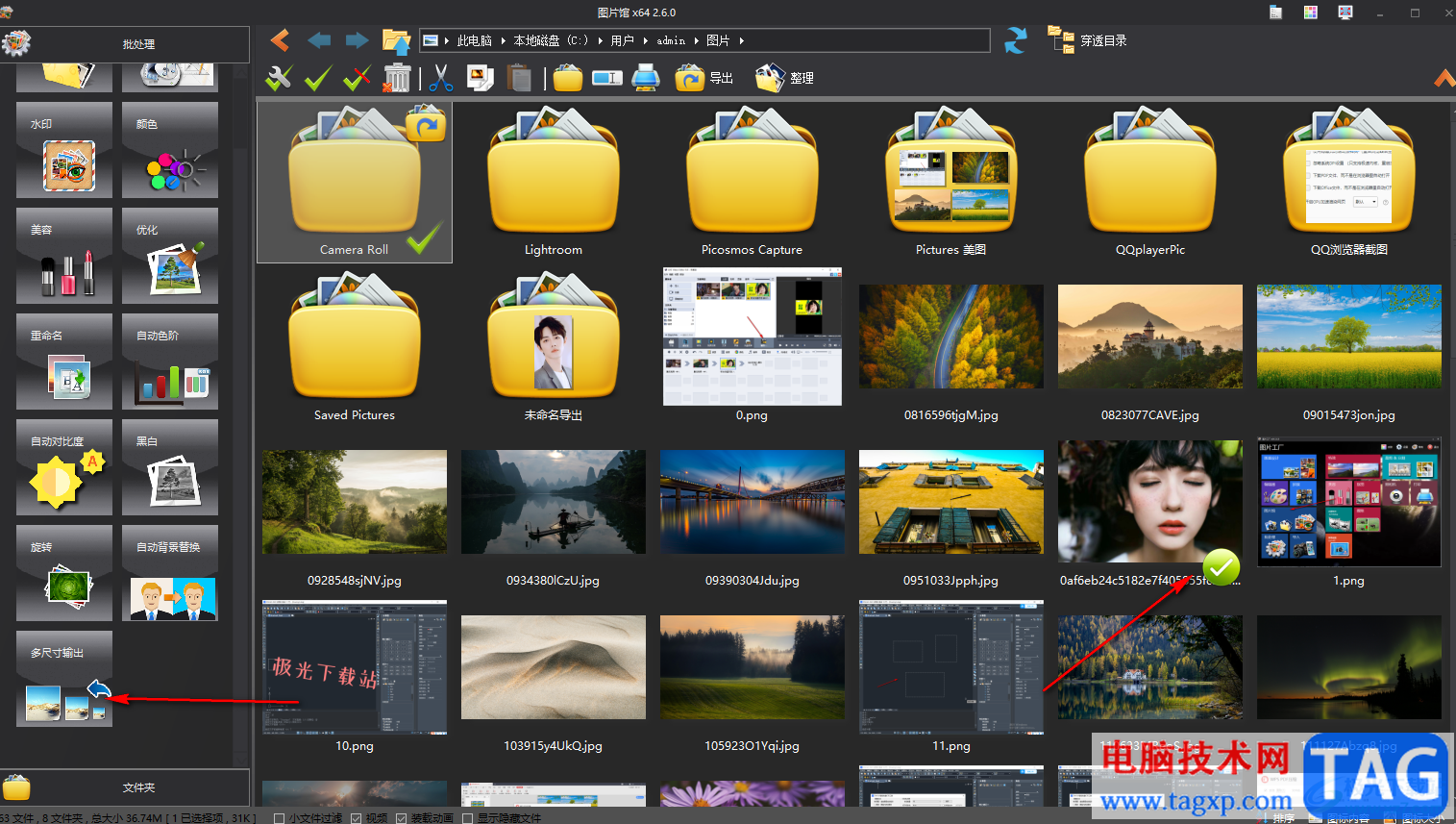Screen dimensions: 1456x824
Task: Click the 导出 export button
Action: pyautogui.click(x=704, y=78)
